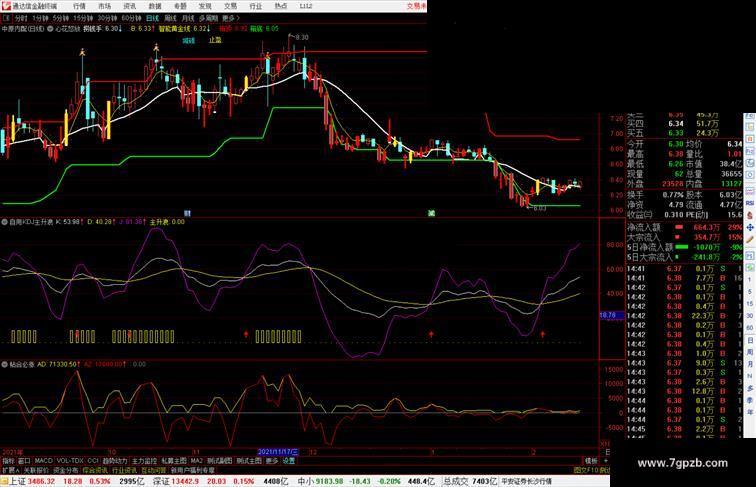Open the 模板 template dropdown
Screen dimensions: 756x487
click(x=591, y=461)
